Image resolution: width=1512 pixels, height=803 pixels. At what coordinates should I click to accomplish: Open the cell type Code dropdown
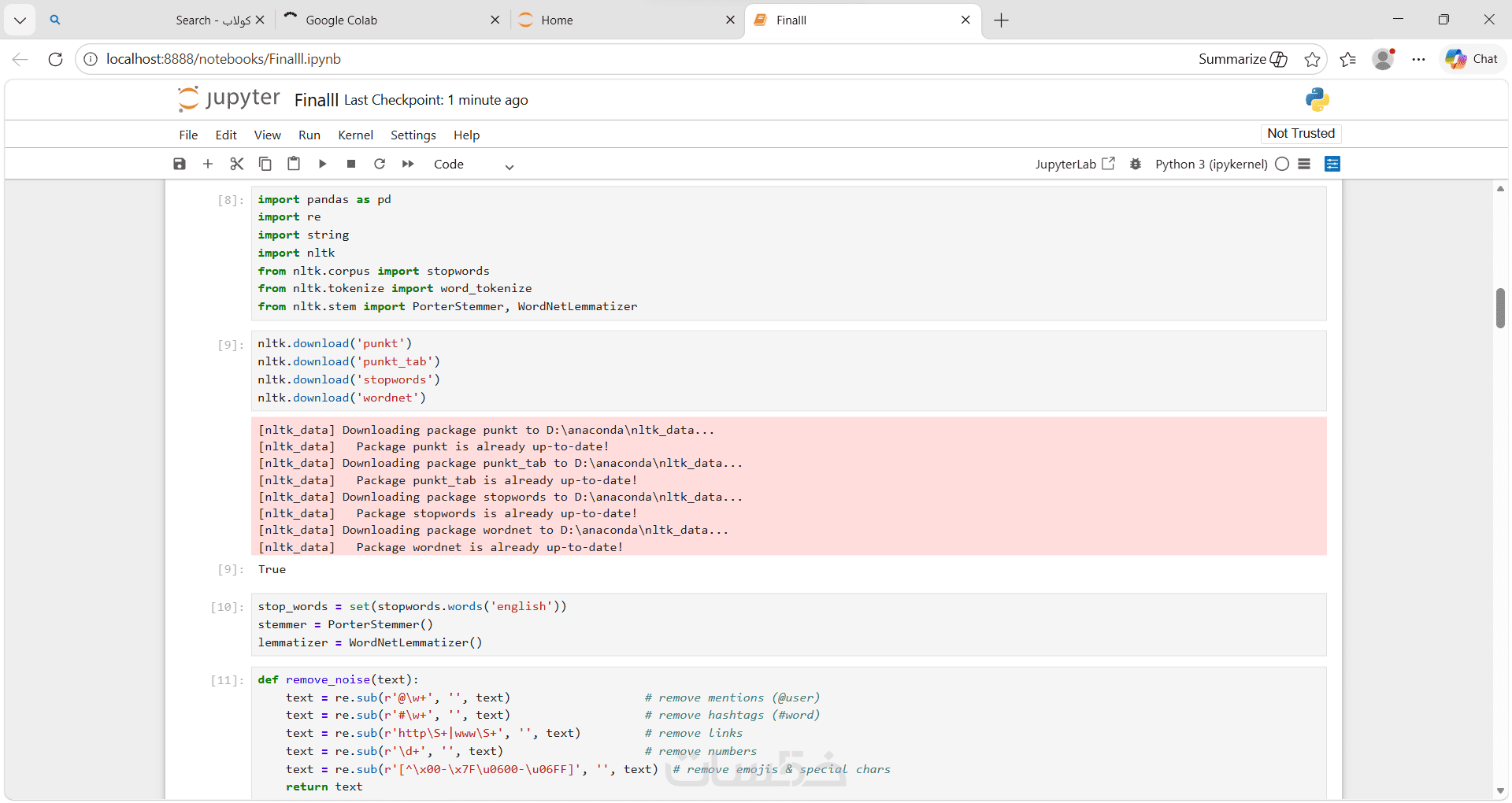tap(473, 165)
